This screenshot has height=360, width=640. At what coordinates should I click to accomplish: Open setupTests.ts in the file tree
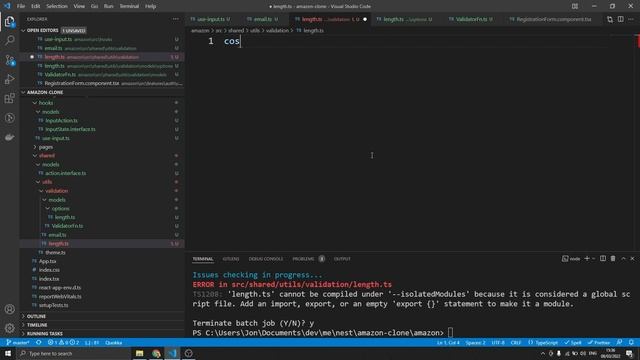click(x=53, y=305)
